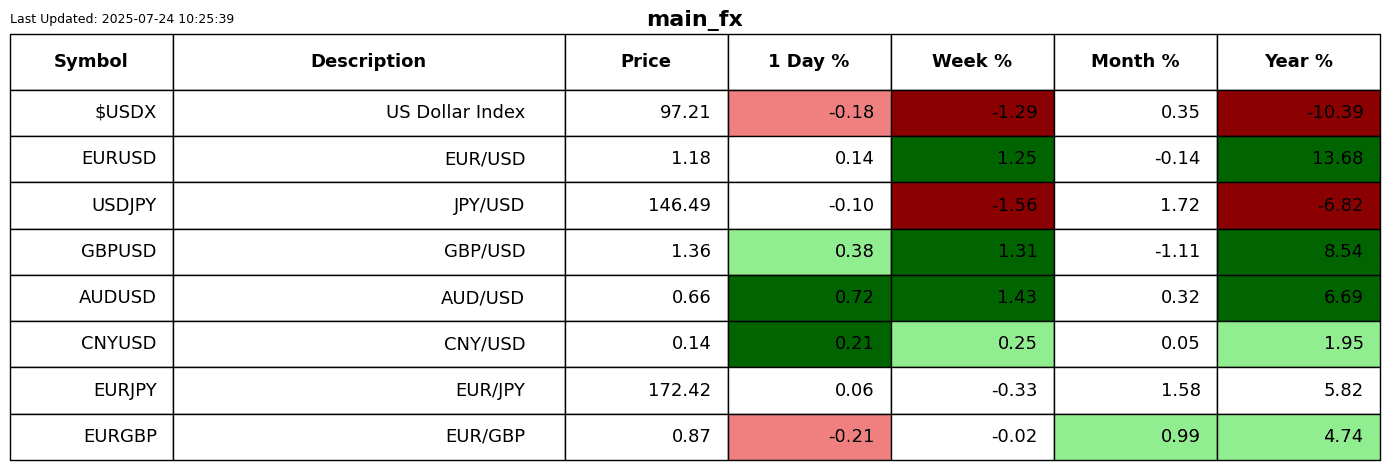Click the dark red -10.39 year cell
Viewport: 1390px width, 470px height.
[1298, 113]
